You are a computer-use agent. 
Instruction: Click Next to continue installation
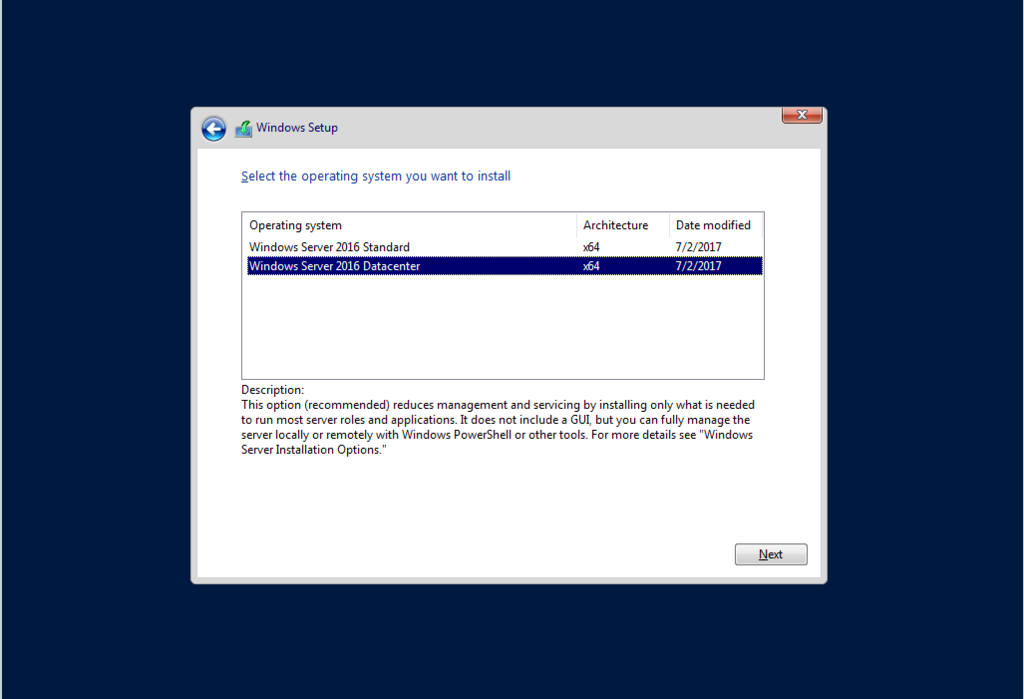pyautogui.click(x=771, y=554)
